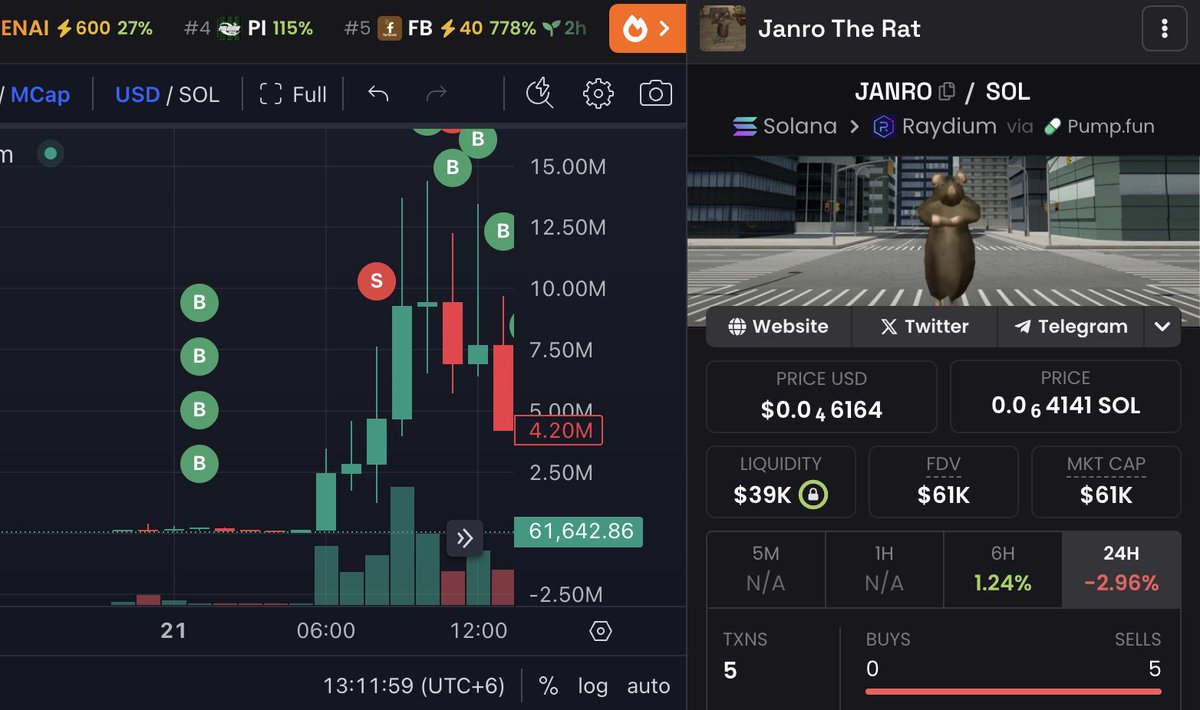Click the PRICE USD $0.0₄6164 box
Image resolution: width=1200 pixels, height=710 pixels.
coord(821,396)
